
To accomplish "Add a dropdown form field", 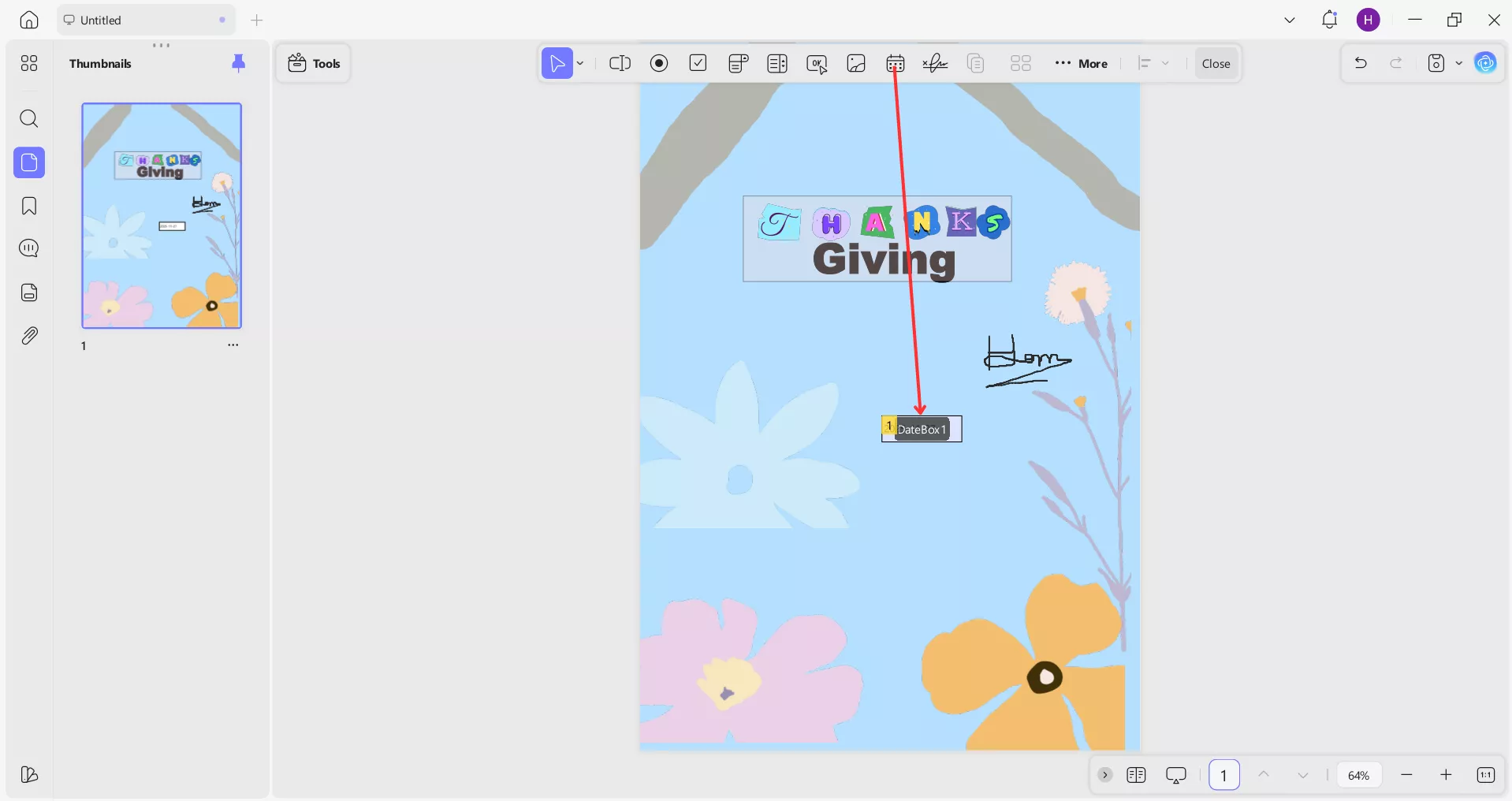I will pos(738,63).
